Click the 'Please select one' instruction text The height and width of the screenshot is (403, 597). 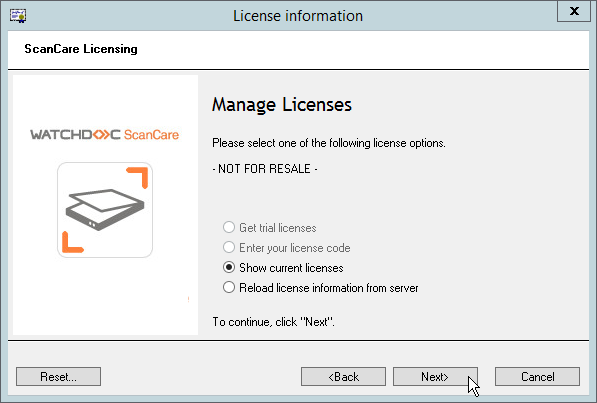point(329,143)
